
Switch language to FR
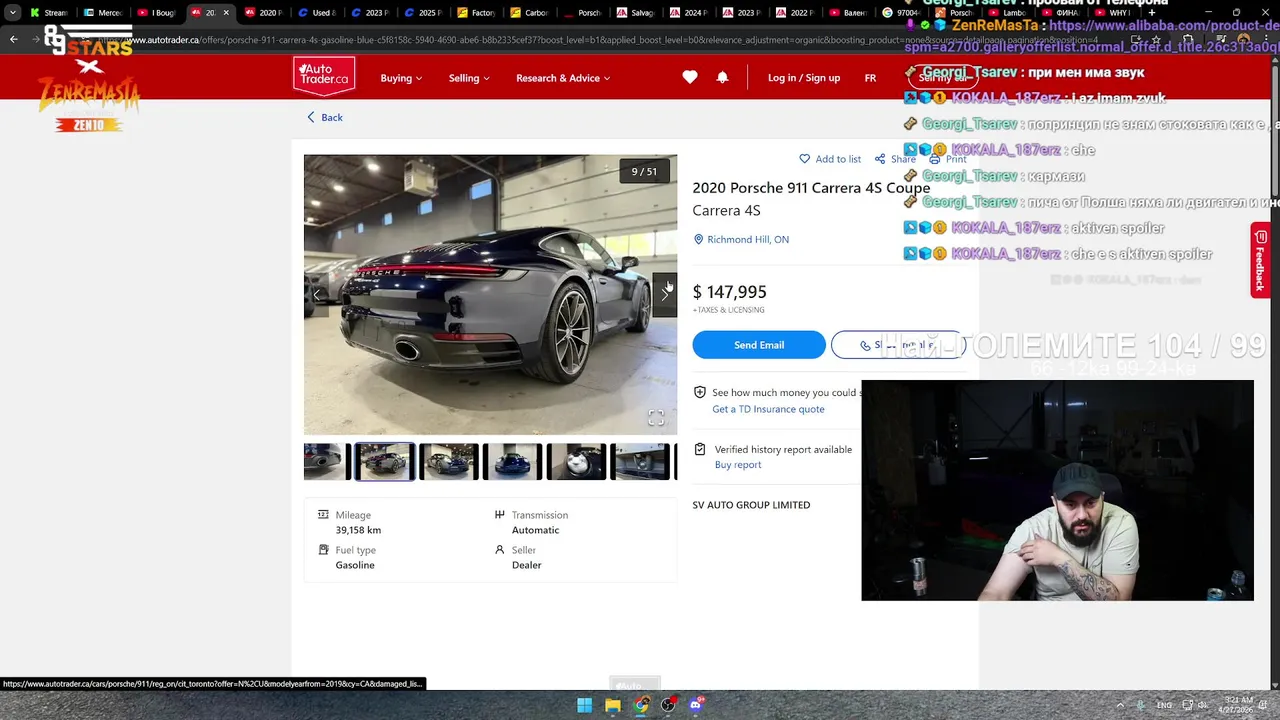coord(870,78)
